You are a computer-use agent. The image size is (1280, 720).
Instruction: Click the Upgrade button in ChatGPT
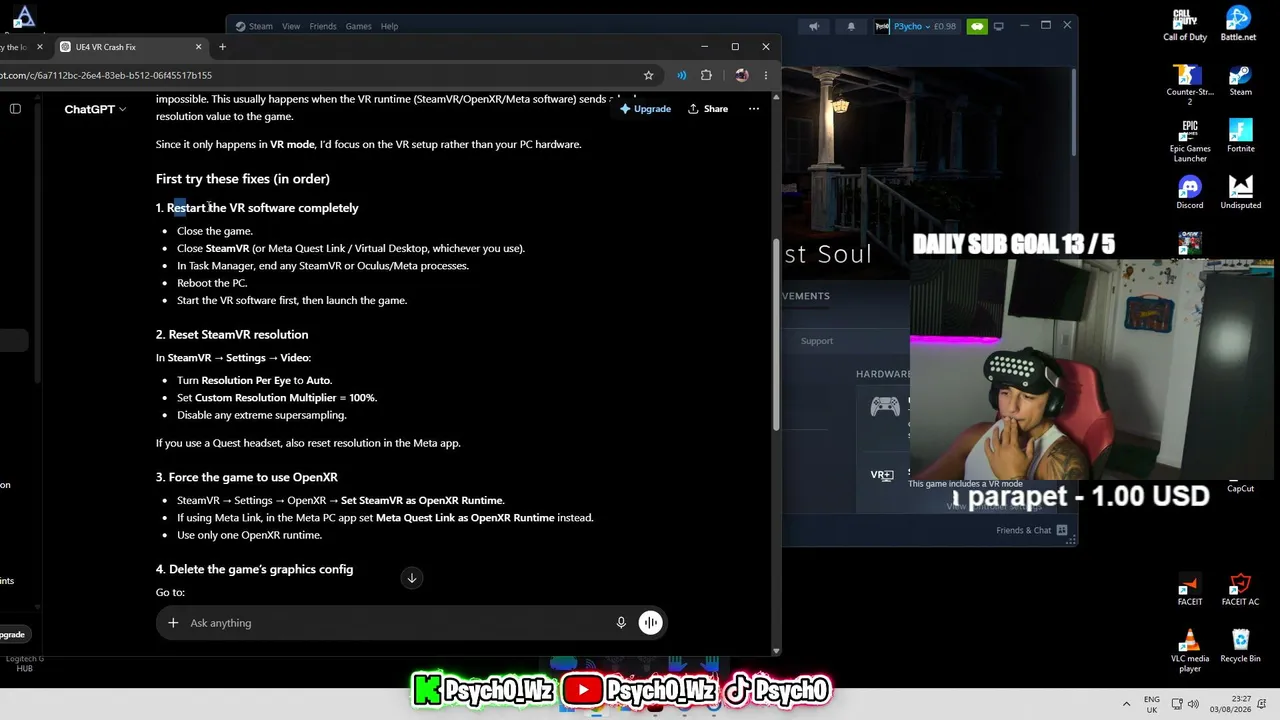pyautogui.click(x=645, y=109)
